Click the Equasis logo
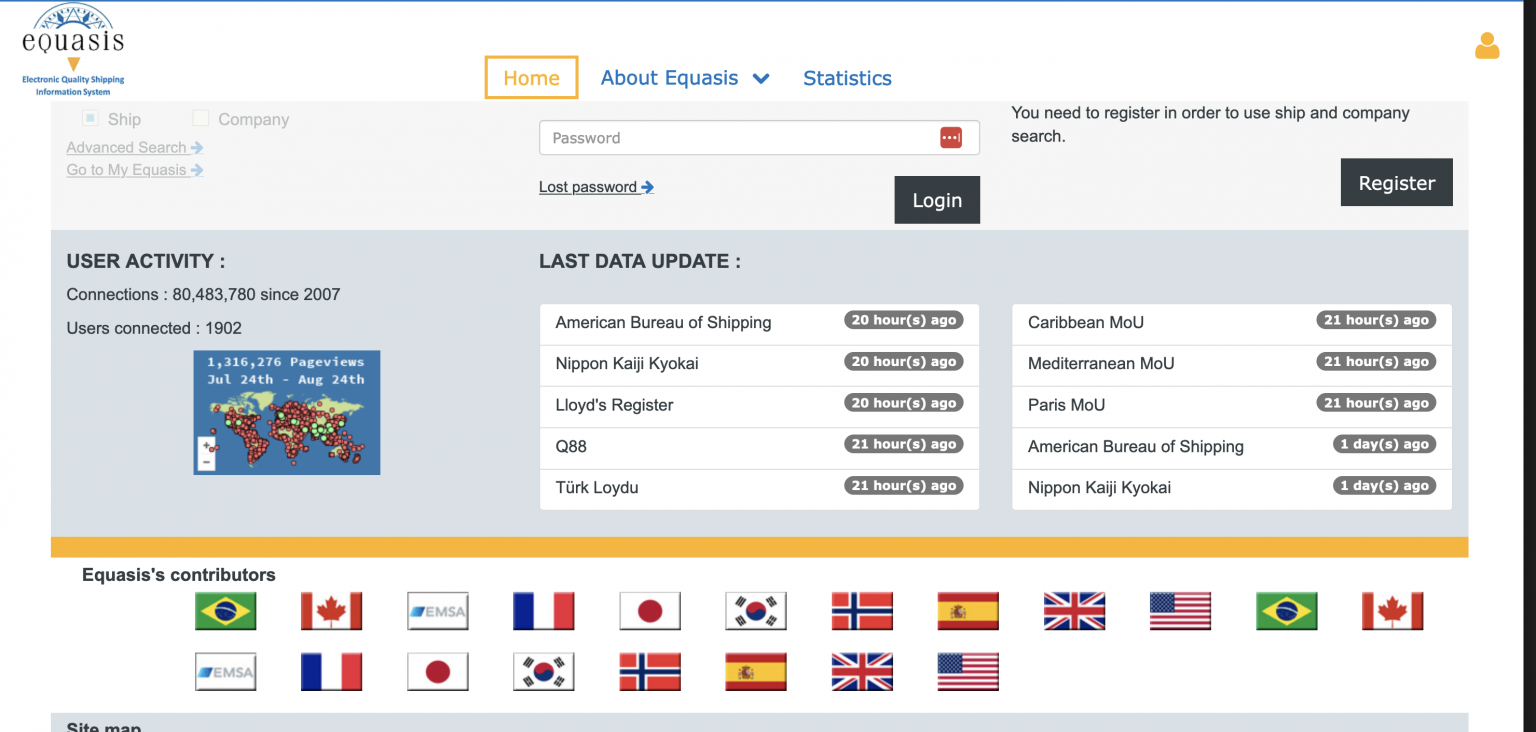This screenshot has width=1536, height=732. (71, 45)
